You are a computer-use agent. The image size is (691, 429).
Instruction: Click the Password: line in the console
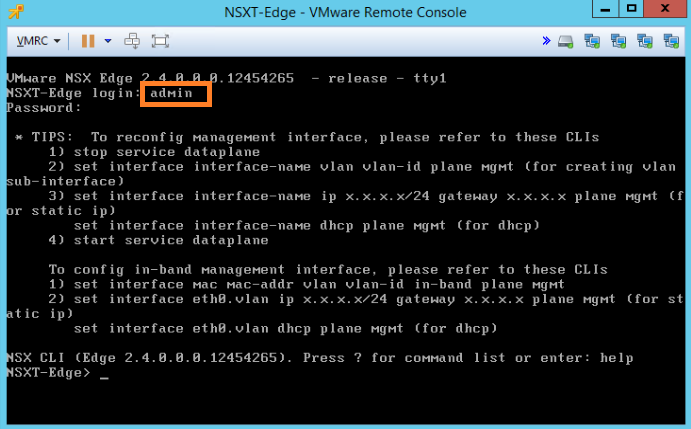(x=37, y=106)
